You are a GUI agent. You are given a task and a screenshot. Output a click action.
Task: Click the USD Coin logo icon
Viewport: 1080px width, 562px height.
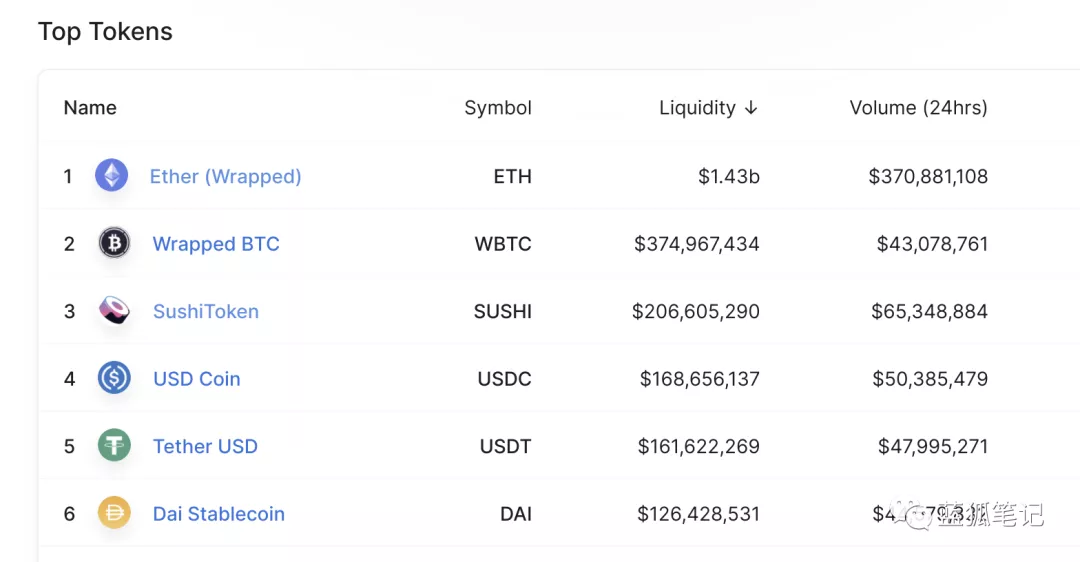pyautogui.click(x=114, y=378)
